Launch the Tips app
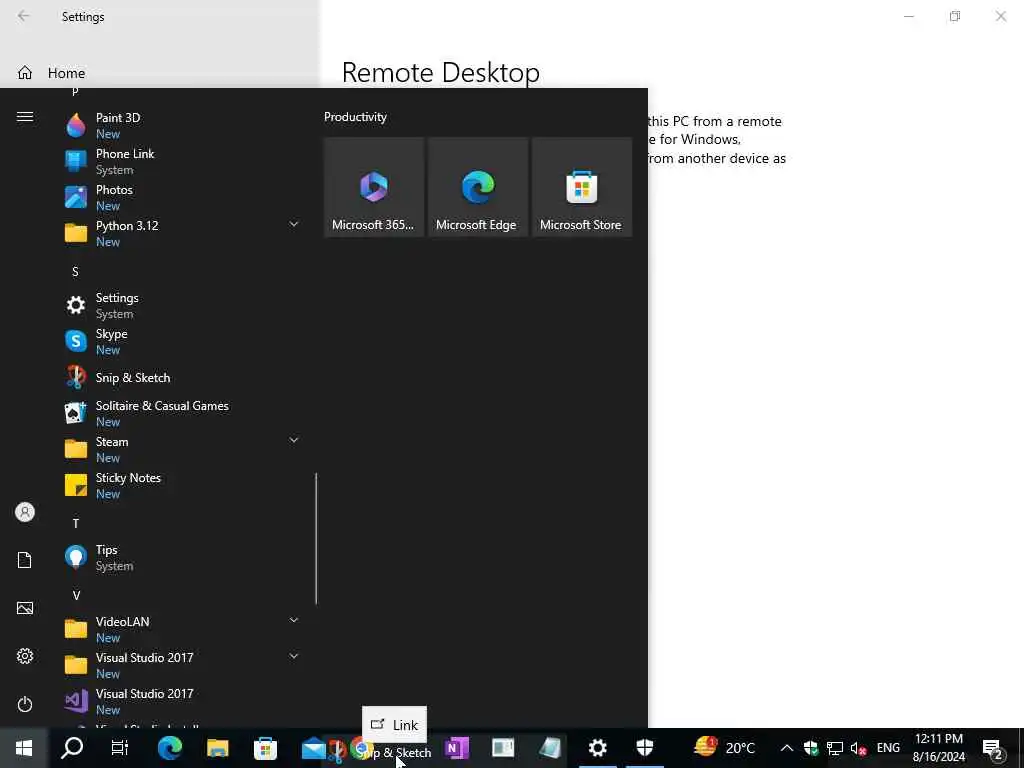This screenshot has height=768, width=1024. point(181,557)
